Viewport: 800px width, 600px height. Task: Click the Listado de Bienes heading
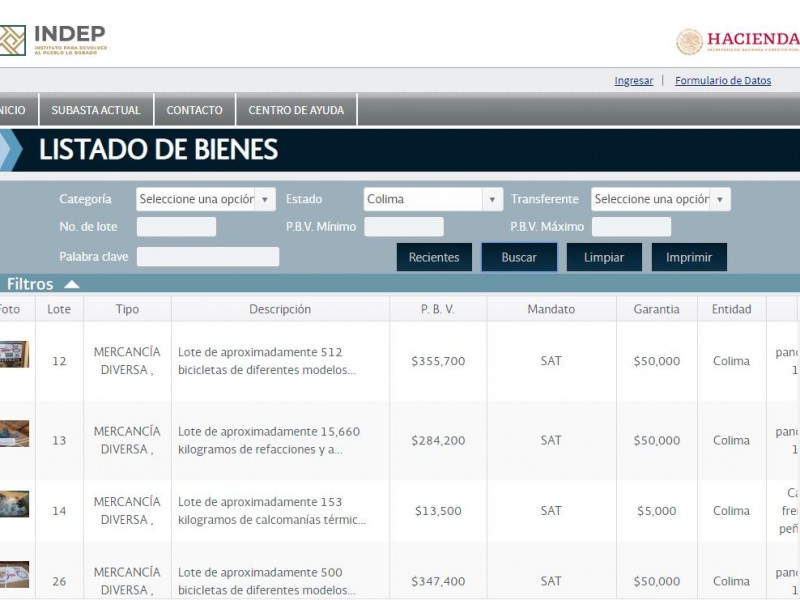point(159,149)
